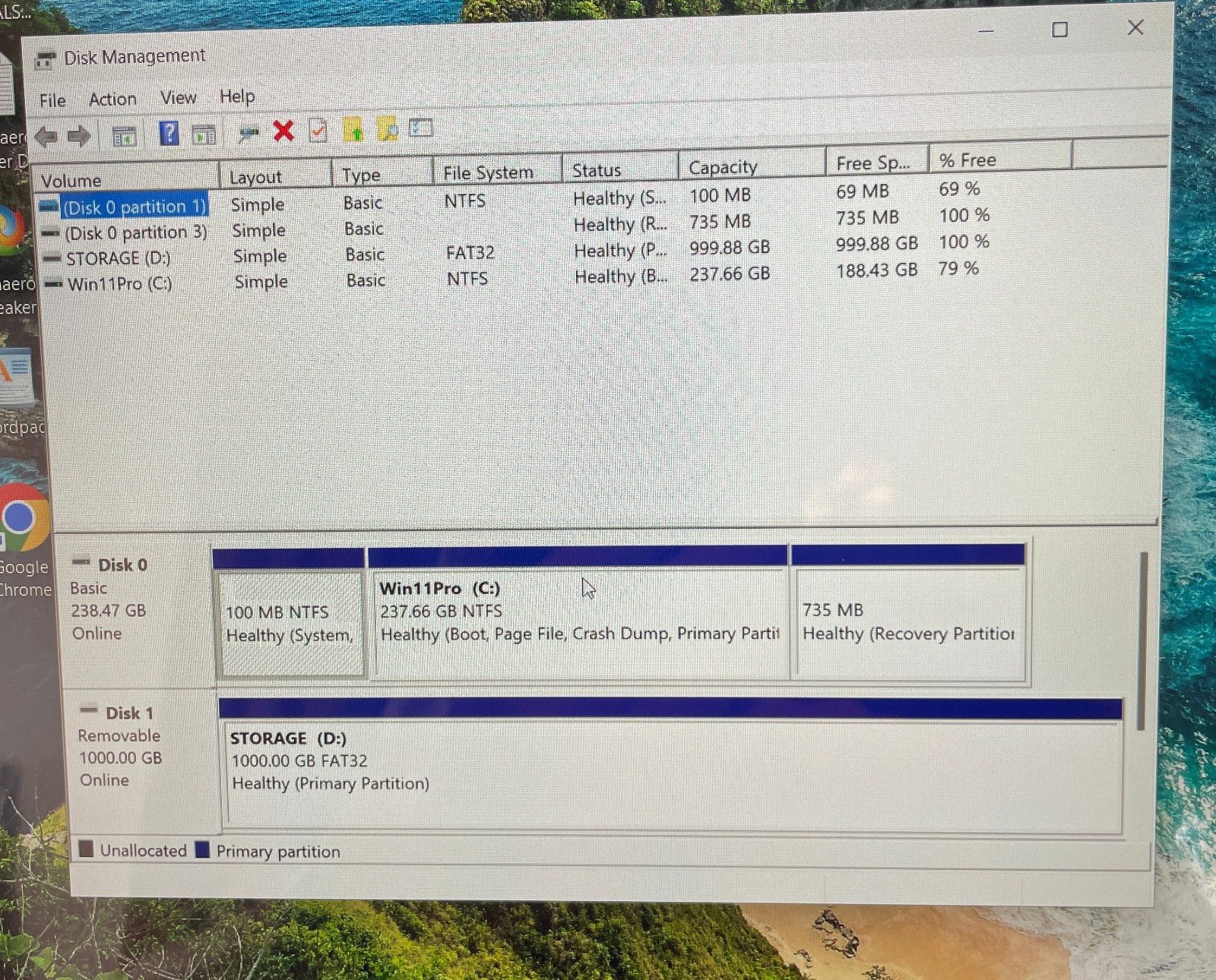Click the 79 % free cell

(x=958, y=268)
